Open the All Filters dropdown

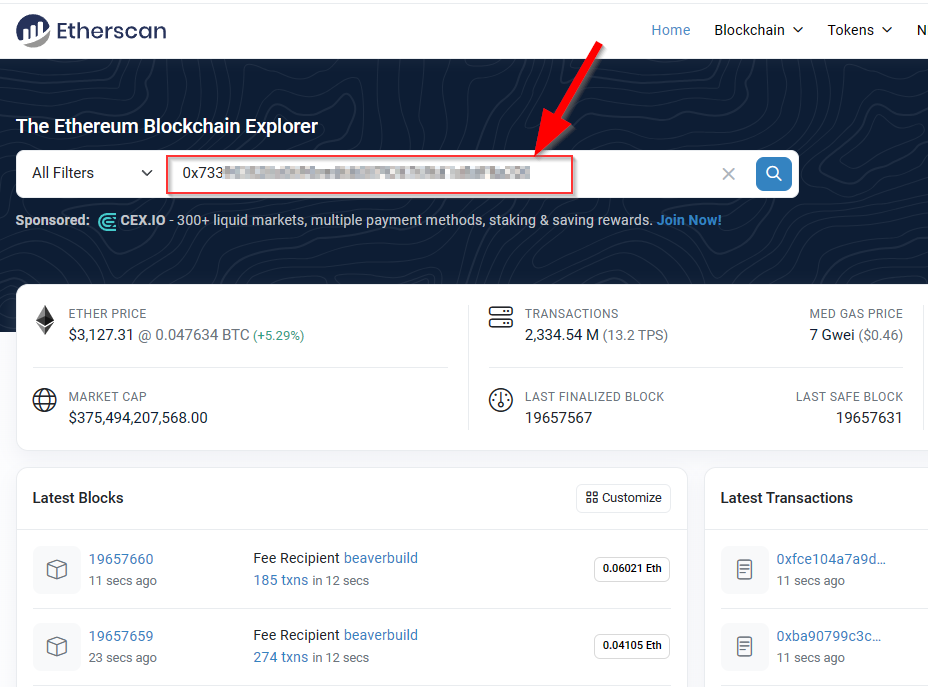(92, 173)
